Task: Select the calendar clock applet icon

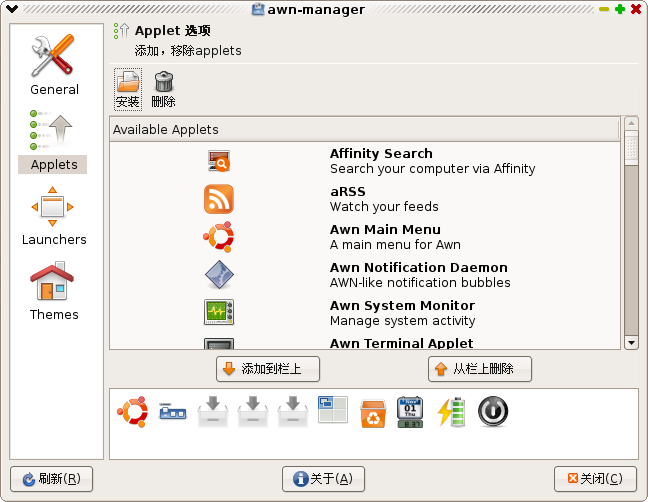Action: [x=410, y=412]
